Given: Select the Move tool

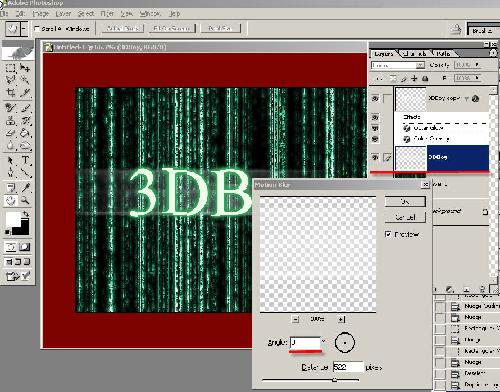Looking at the screenshot, I should (25, 68).
